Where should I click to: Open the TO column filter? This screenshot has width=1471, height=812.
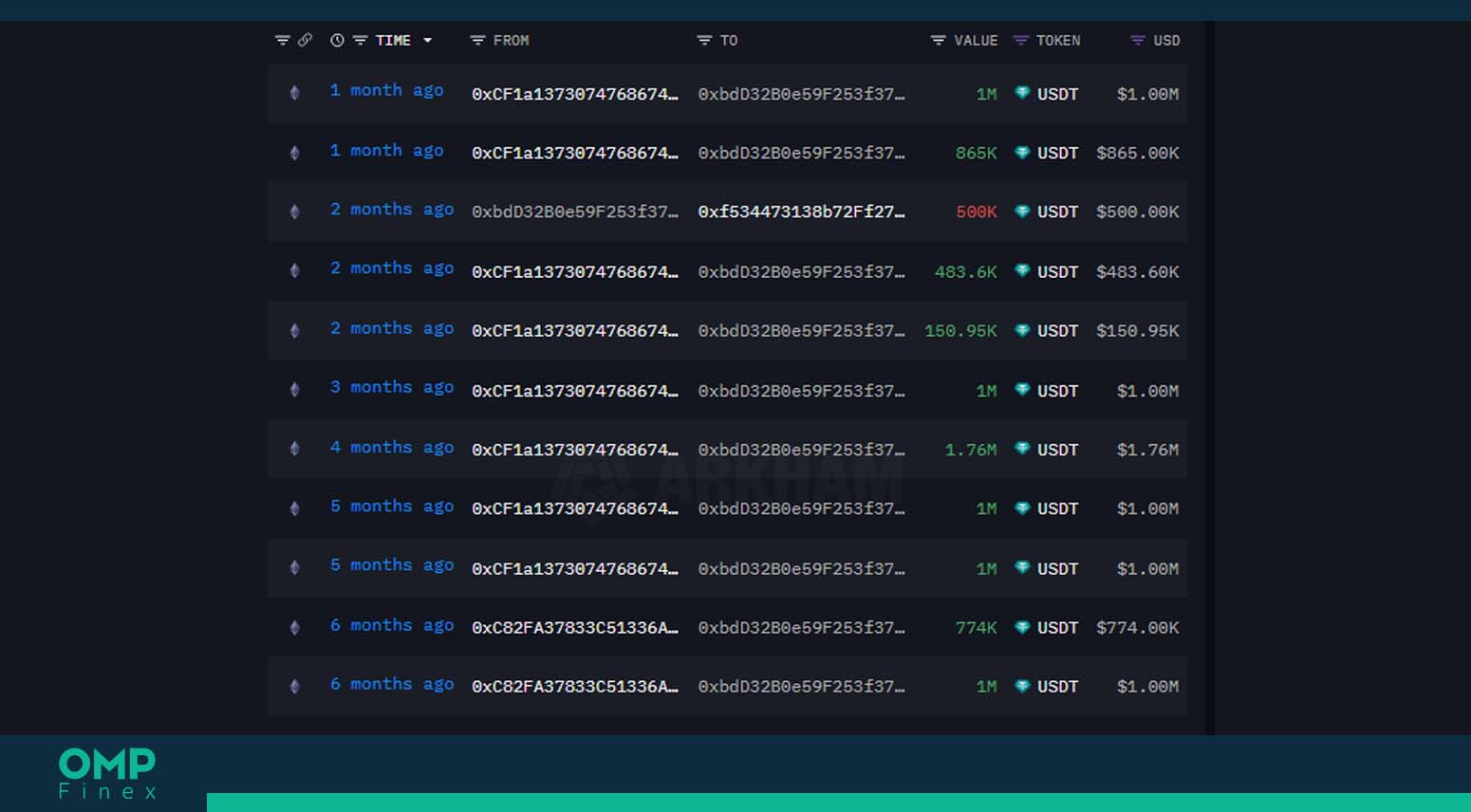(704, 40)
